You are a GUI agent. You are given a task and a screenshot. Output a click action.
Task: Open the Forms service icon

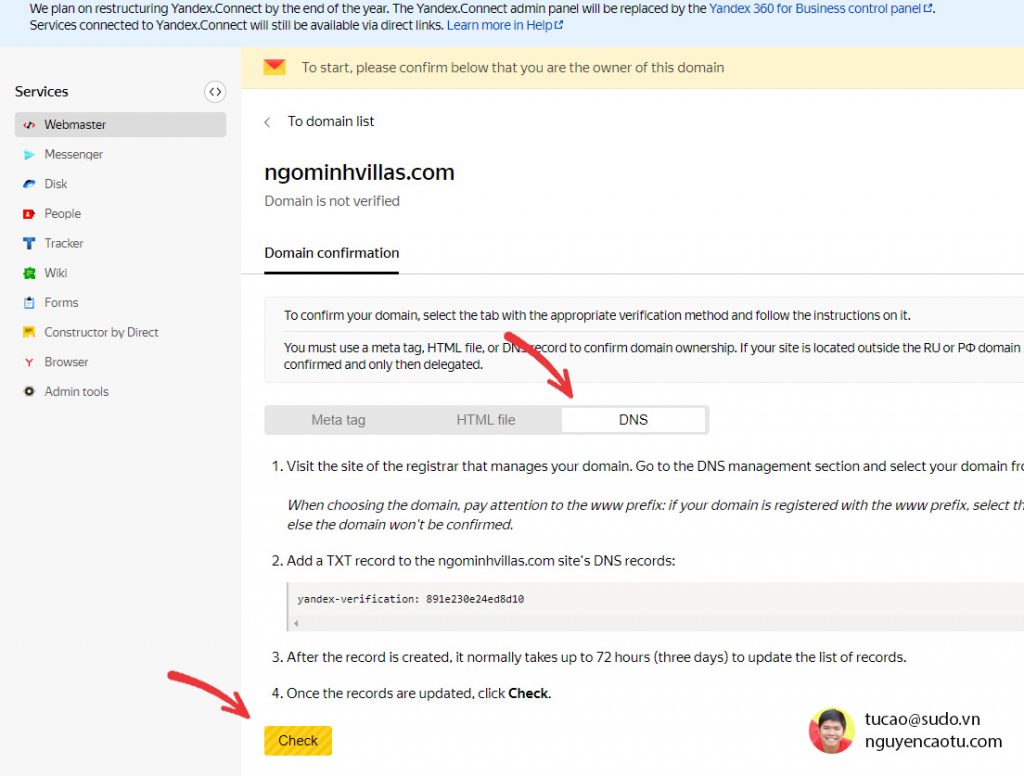coord(29,303)
